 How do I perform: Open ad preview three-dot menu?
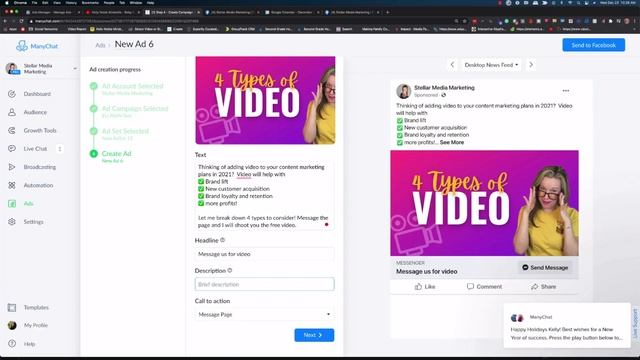pyautogui.click(x=566, y=91)
